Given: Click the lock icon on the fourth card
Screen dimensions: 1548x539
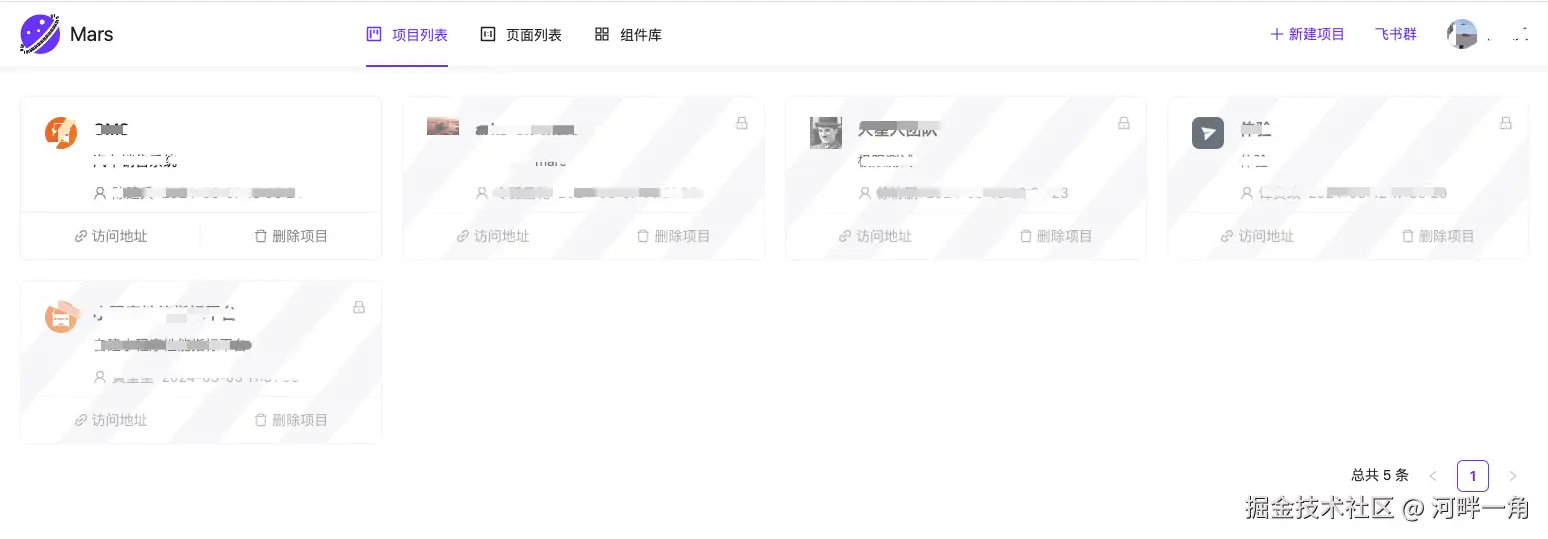Looking at the screenshot, I should [x=1506, y=123].
